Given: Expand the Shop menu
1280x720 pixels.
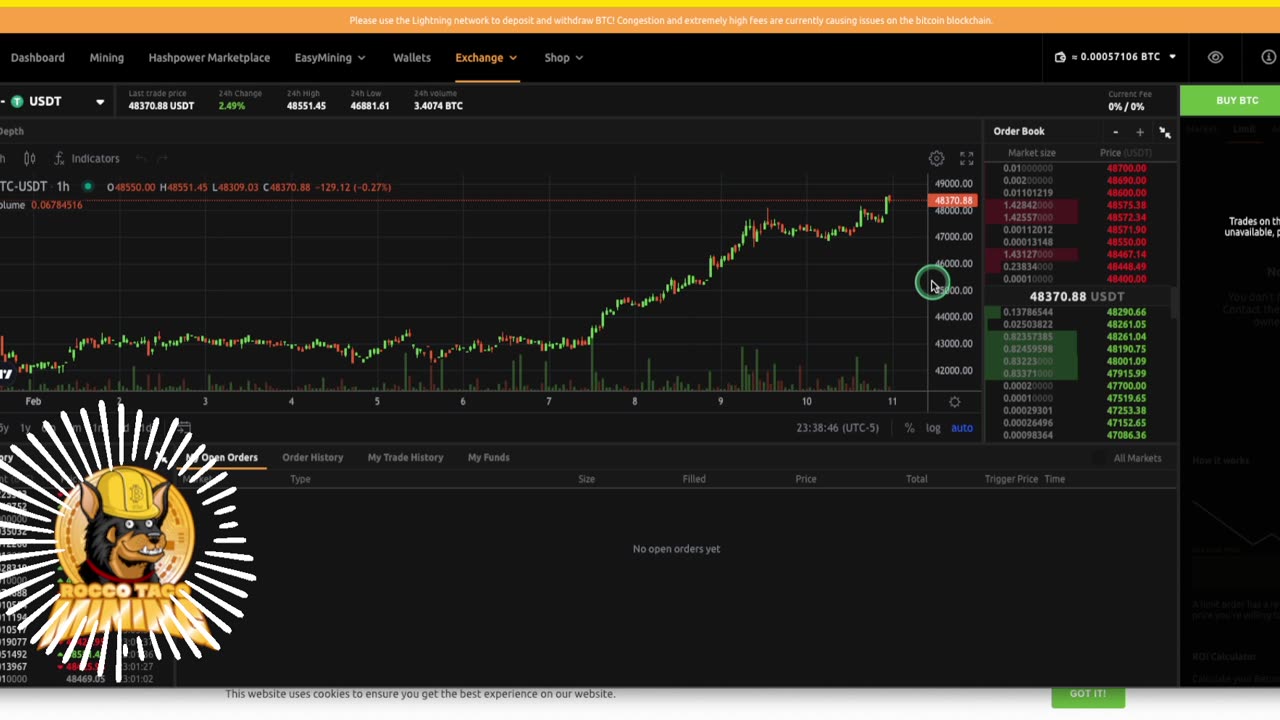Looking at the screenshot, I should point(563,57).
